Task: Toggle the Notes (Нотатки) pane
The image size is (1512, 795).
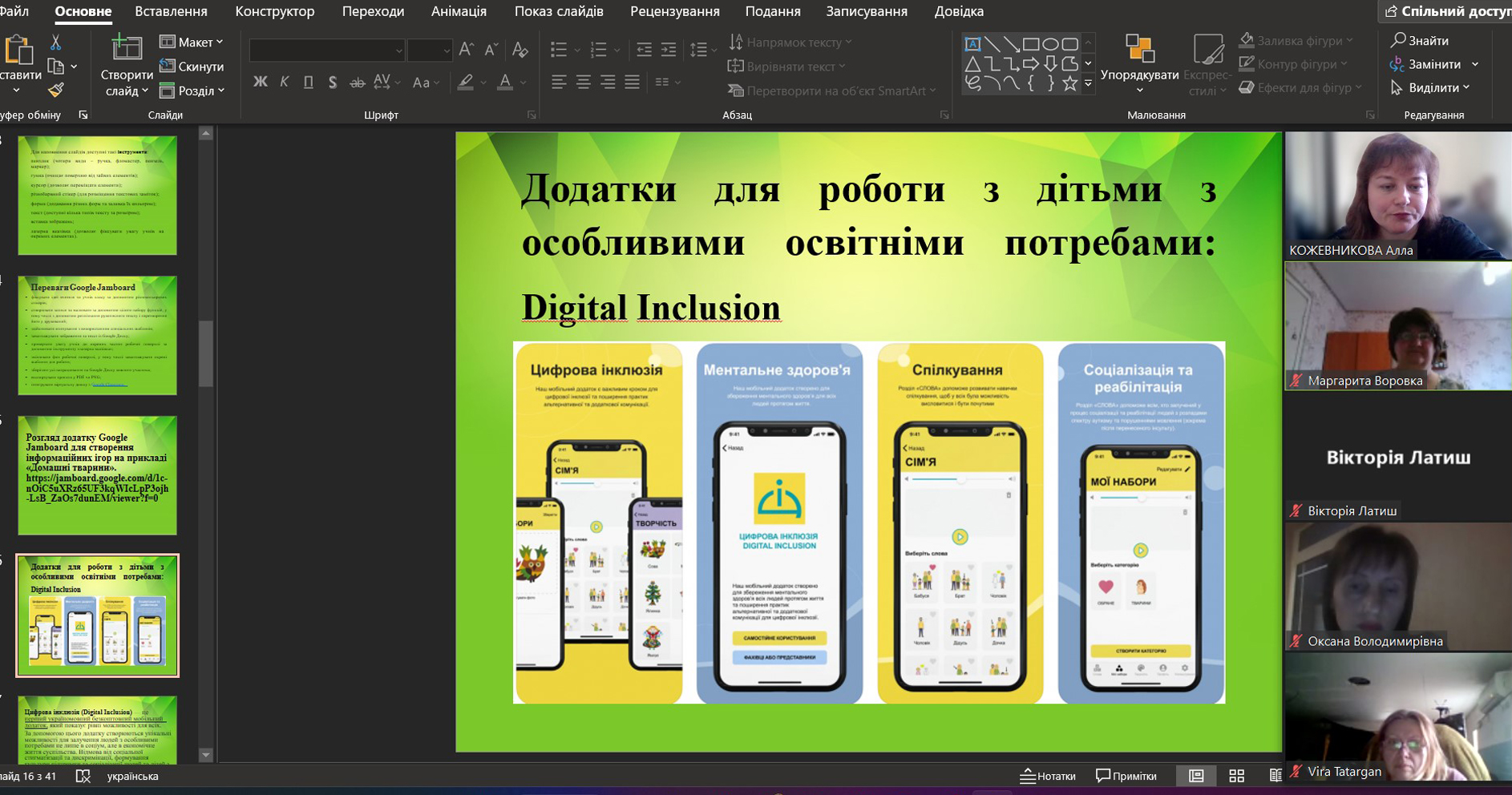Action: coord(1048,776)
